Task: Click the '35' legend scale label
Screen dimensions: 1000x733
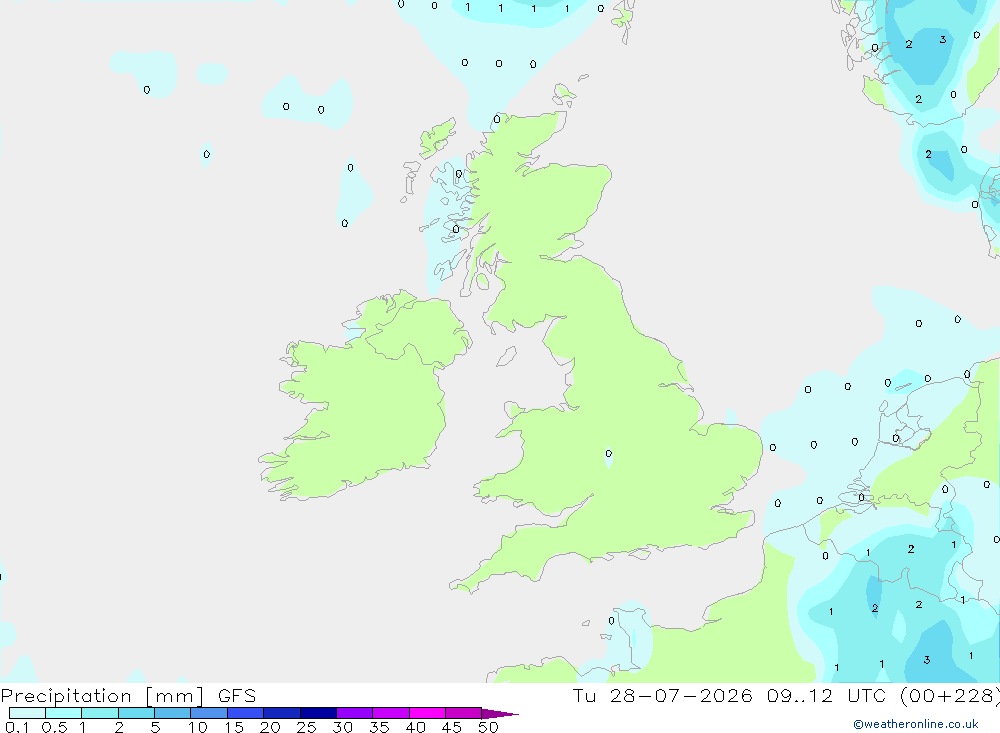Action: point(379,727)
